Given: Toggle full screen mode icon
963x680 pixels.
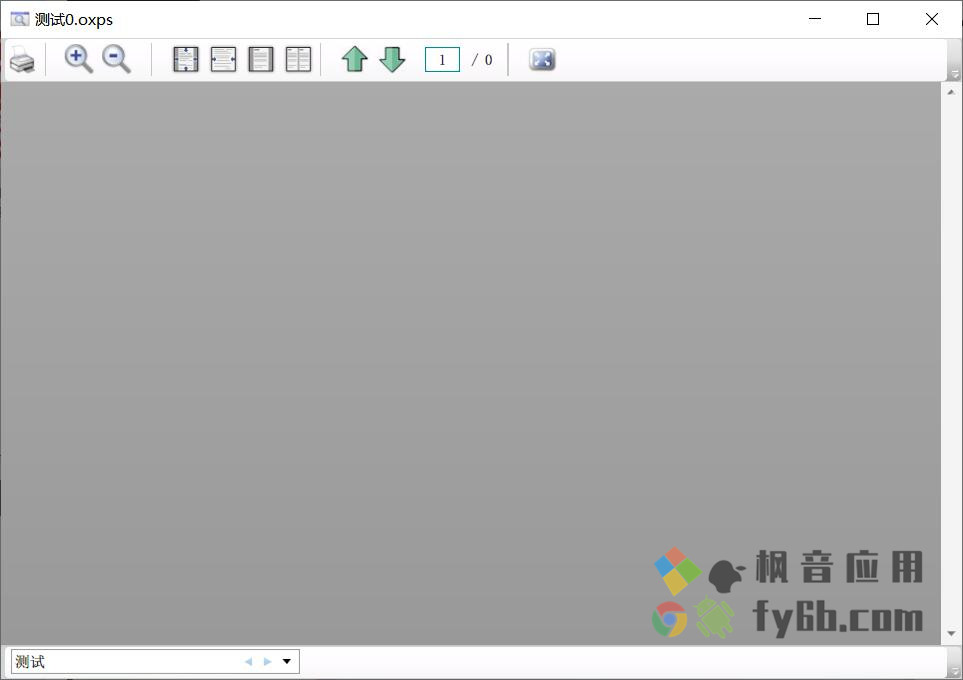Looking at the screenshot, I should (542, 60).
